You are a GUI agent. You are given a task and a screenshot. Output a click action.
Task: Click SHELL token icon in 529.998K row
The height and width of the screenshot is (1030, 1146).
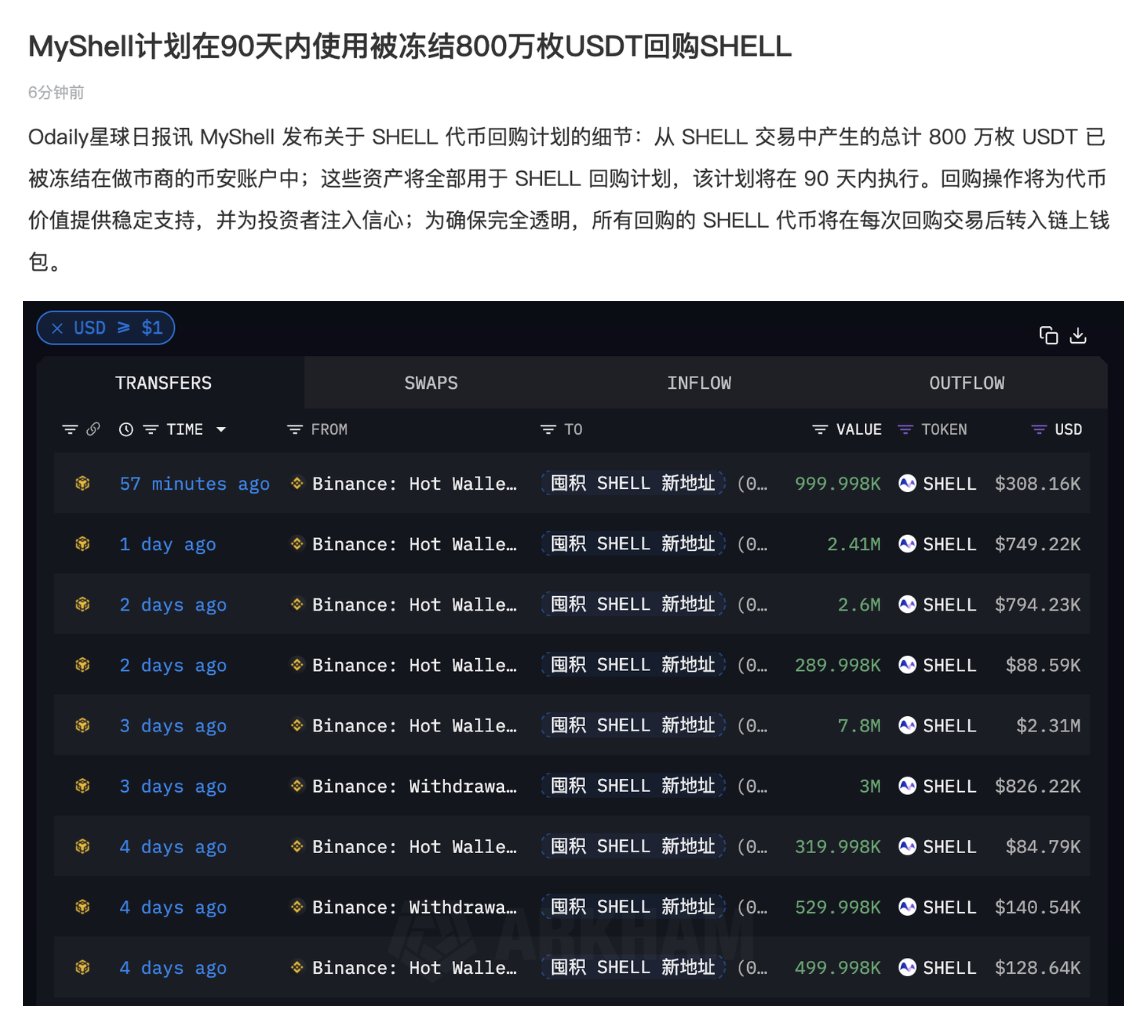[907, 907]
